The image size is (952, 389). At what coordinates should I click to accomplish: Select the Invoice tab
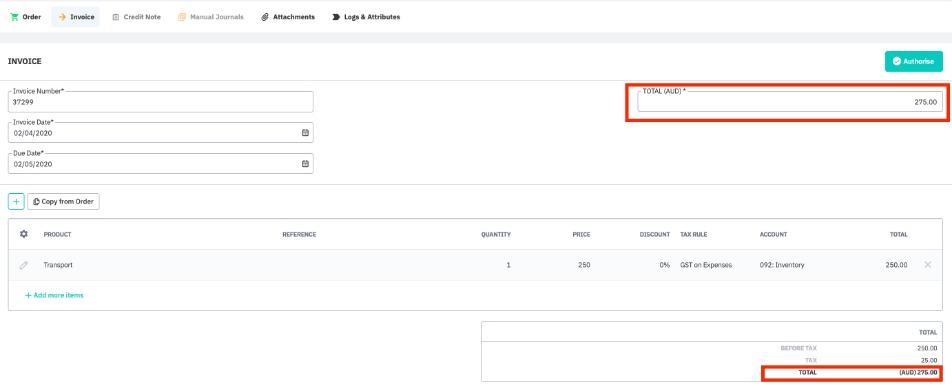click(76, 17)
